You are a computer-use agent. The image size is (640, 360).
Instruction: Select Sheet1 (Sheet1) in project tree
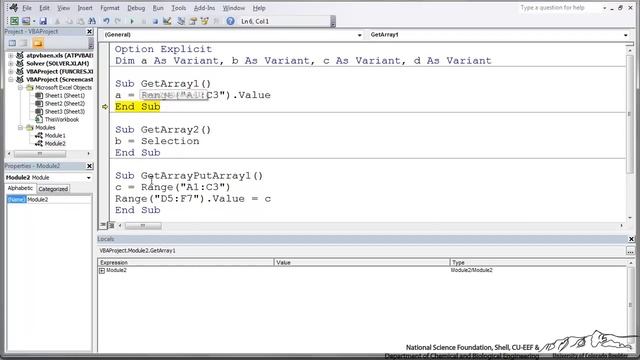point(65,96)
